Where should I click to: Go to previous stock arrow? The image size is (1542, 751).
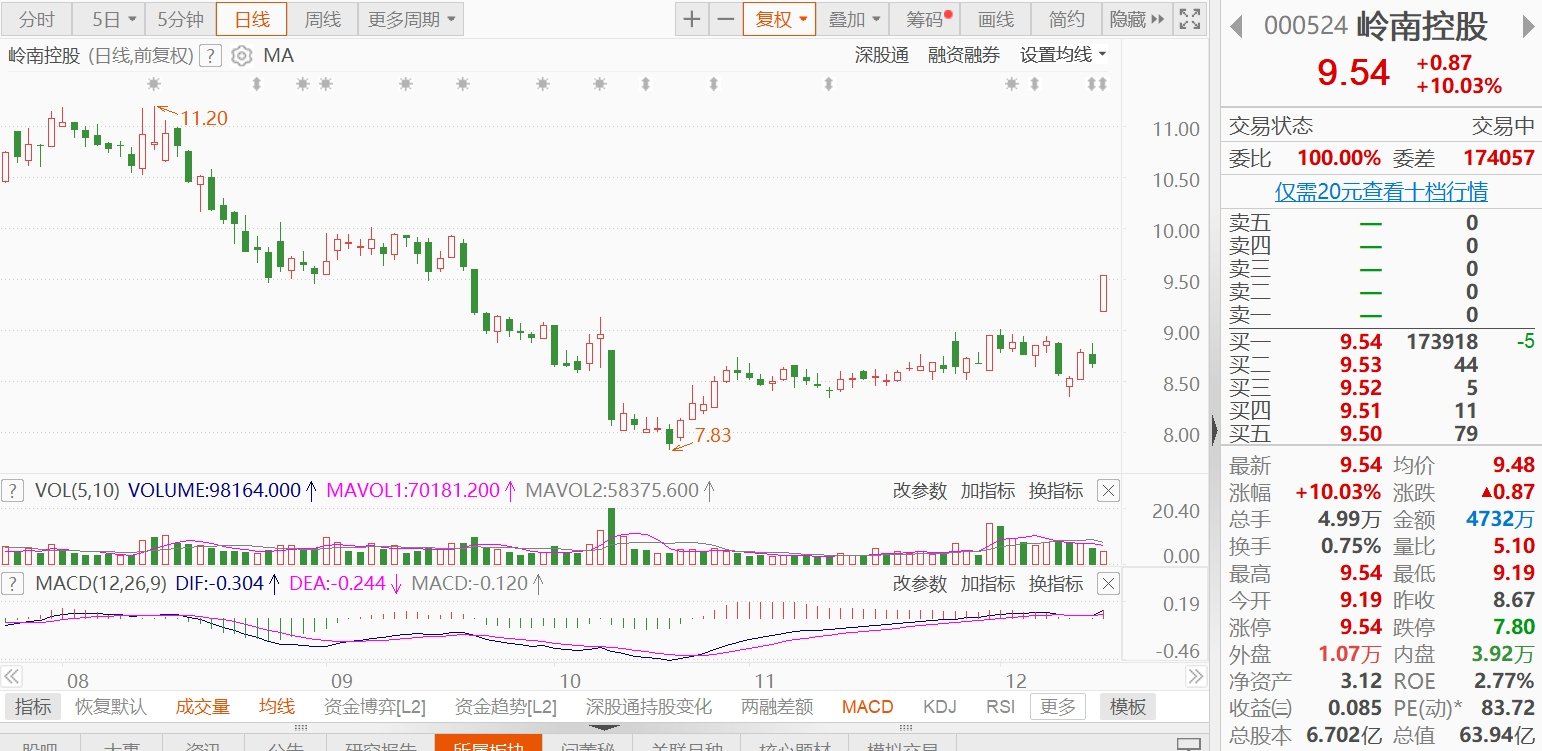[x=1236, y=26]
